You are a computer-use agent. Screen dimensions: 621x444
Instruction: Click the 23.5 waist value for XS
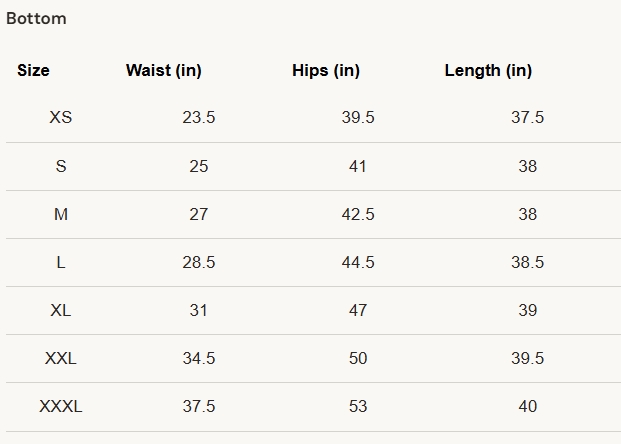coord(199,118)
